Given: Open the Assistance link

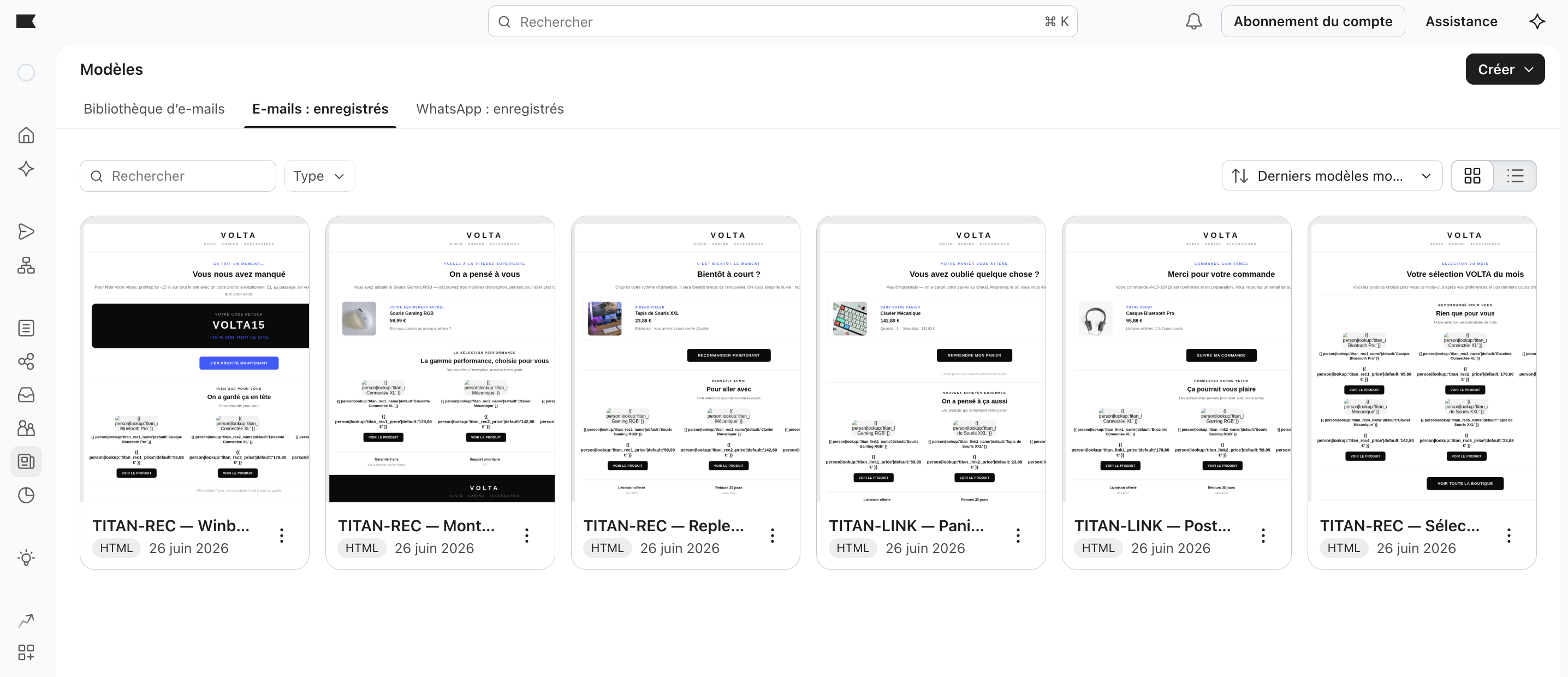Looking at the screenshot, I should tap(1461, 21).
